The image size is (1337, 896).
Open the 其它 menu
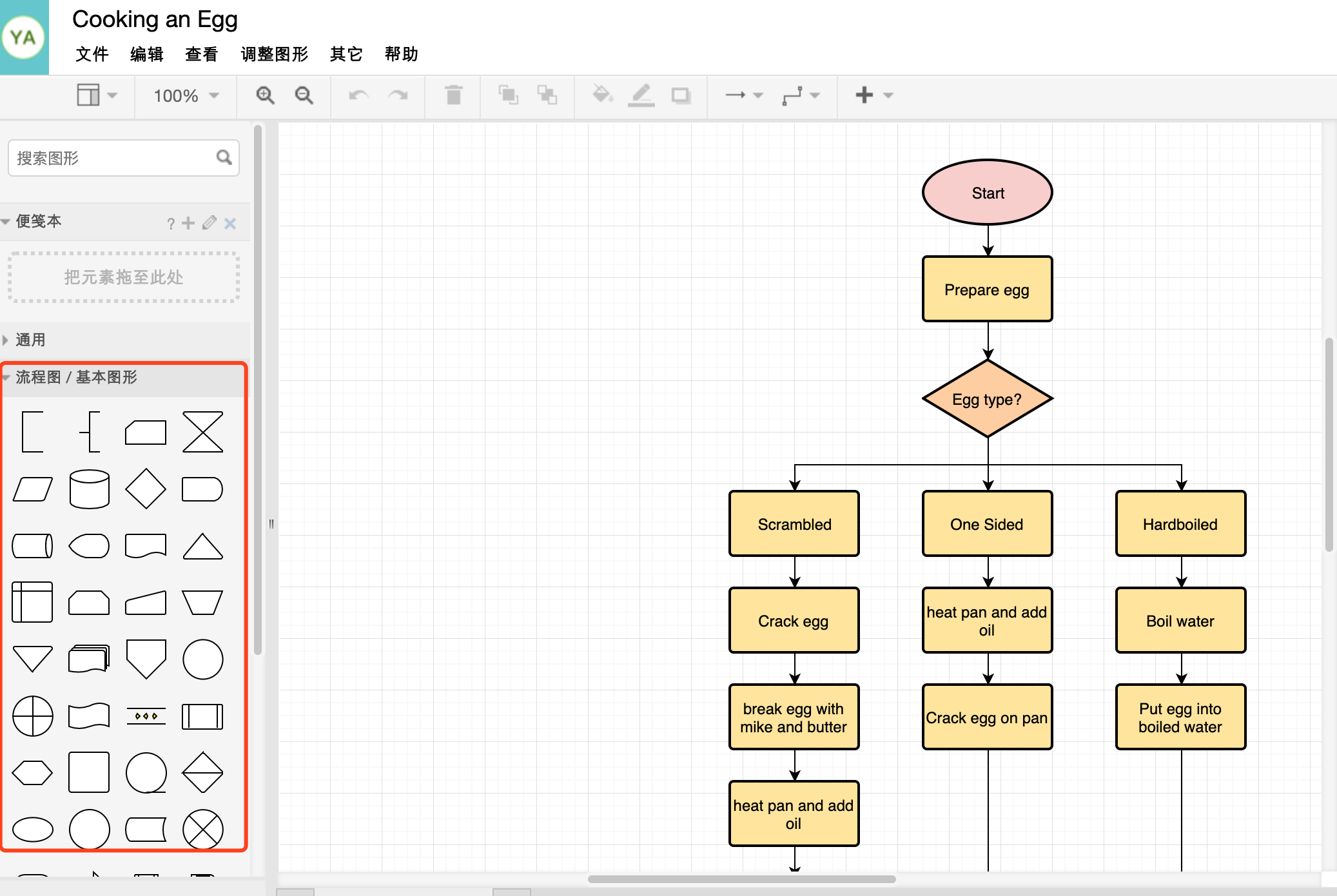pyautogui.click(x=346, y=54)
